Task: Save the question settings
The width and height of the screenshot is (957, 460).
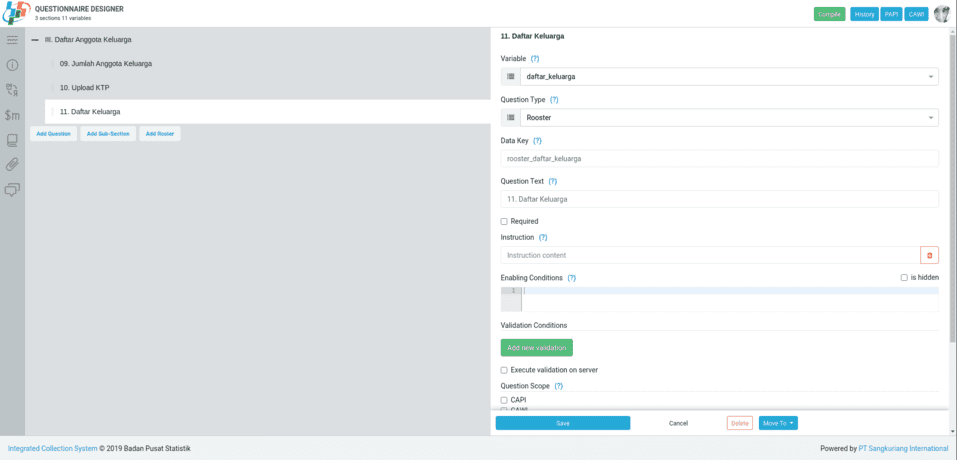Action: [563, 423]
